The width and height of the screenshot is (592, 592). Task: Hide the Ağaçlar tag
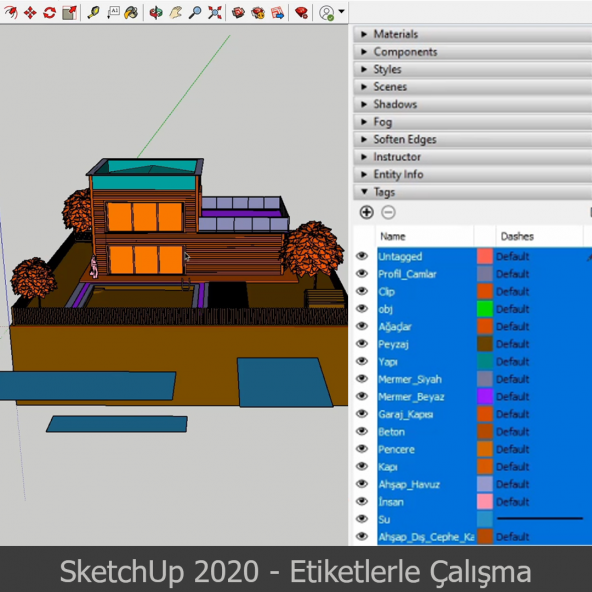tap(362, 326)
